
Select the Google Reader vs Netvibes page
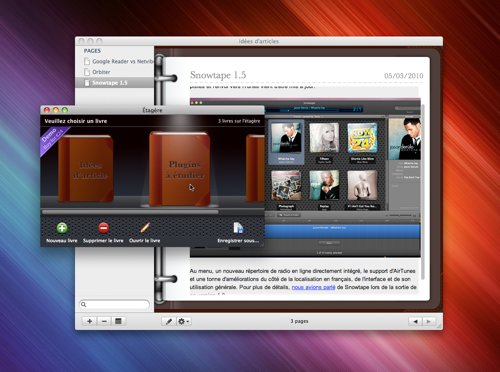click(x=115, y=61)
